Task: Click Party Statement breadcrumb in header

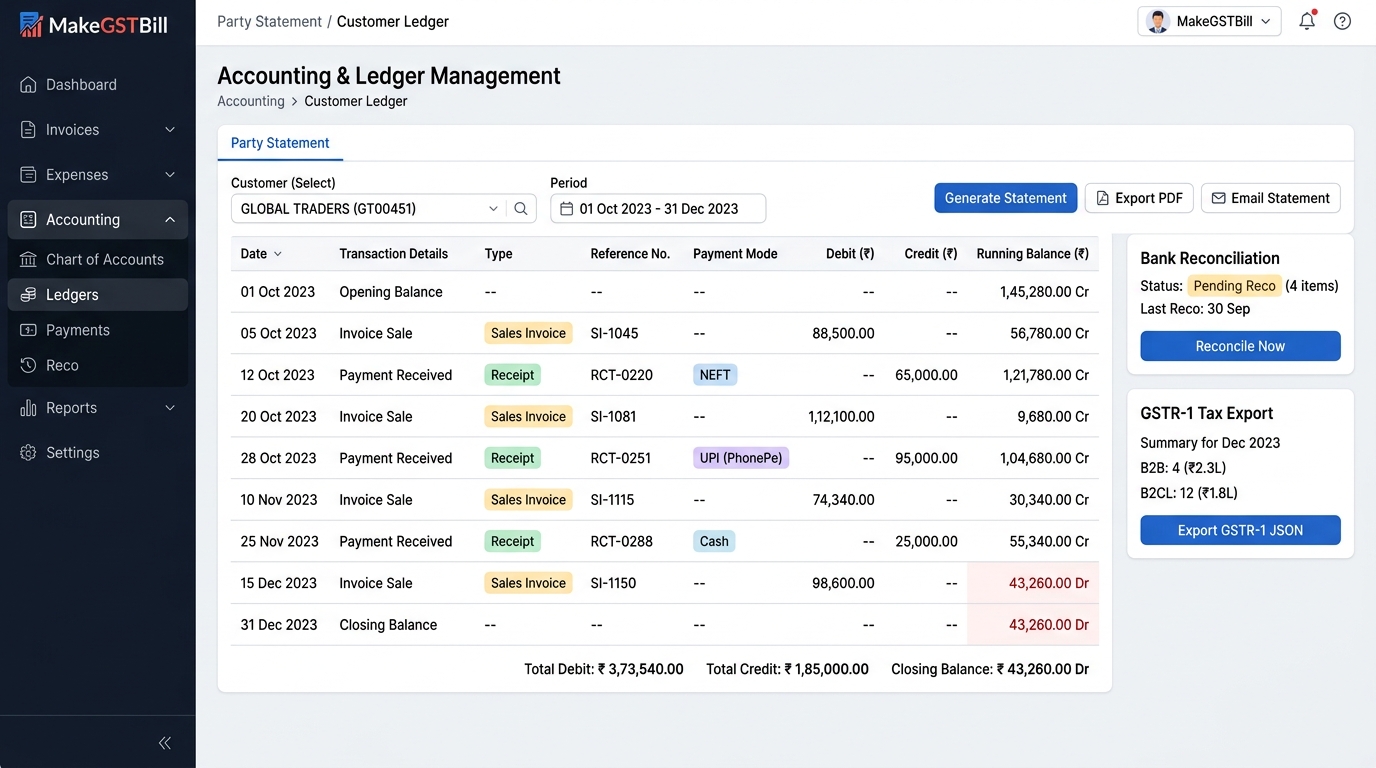Action: (269, 21)
